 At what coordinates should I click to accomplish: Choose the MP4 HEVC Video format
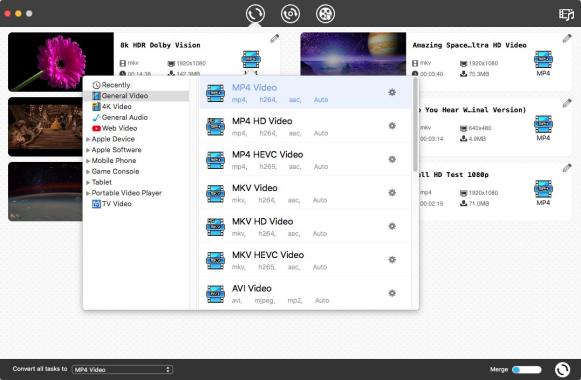tap(305, 159)
